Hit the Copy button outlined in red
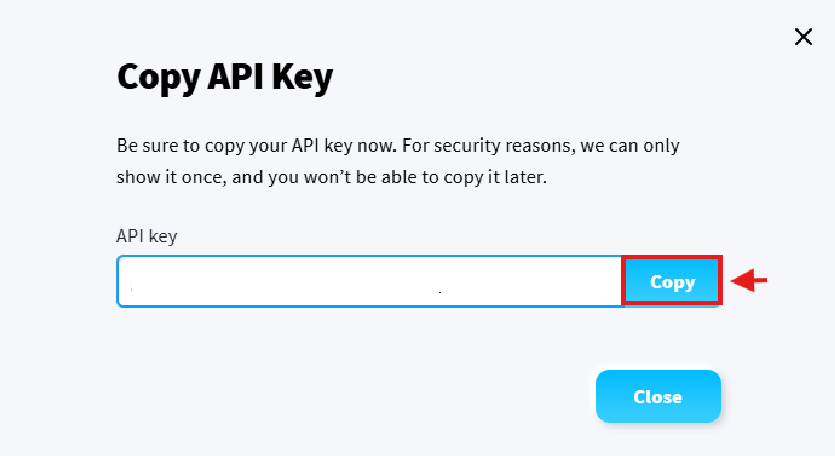This screenshot has width=835, height=456. (672, 282)
